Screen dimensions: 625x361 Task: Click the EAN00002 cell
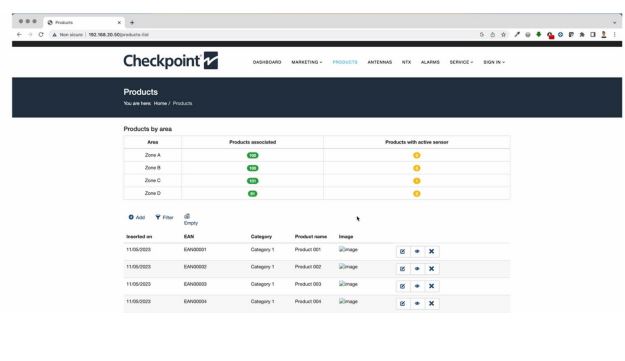coord(195,267)
